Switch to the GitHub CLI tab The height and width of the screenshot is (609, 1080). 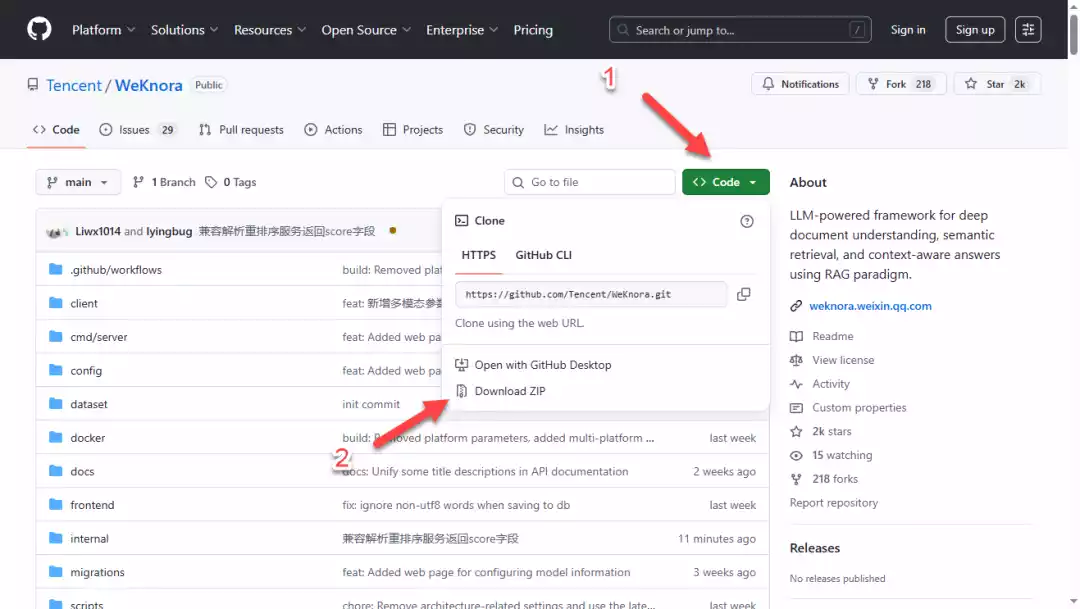pos(543,255)
